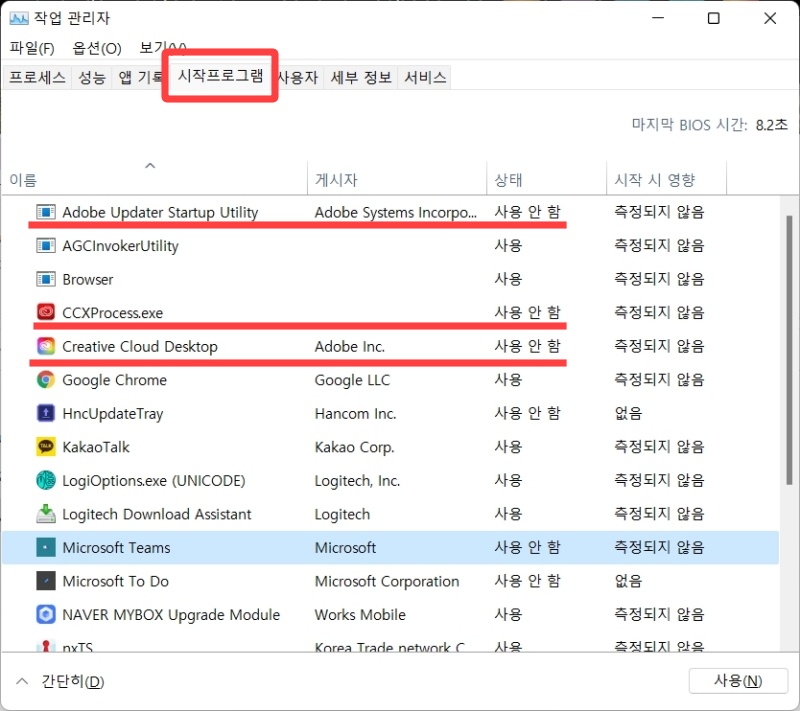Switch to the 사용자 tab
Image resolution: width=800 pixels, height=711 pixels.
(298, 78)
